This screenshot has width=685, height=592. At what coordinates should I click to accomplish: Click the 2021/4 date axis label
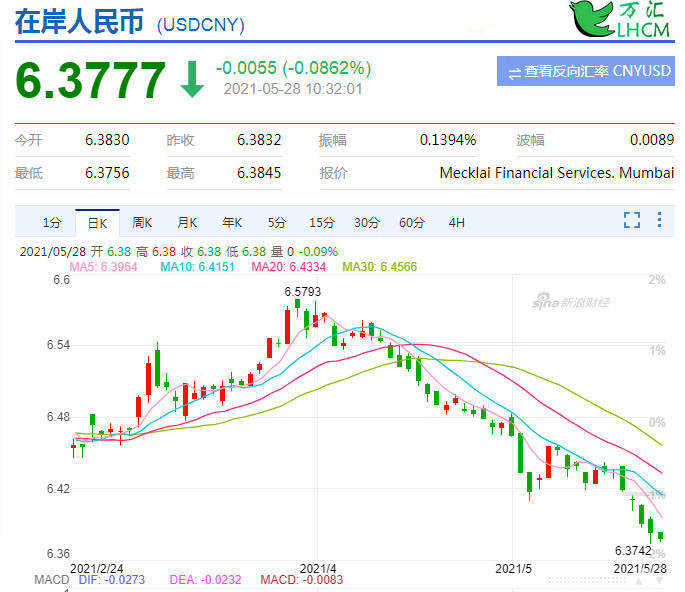point(318,568)
